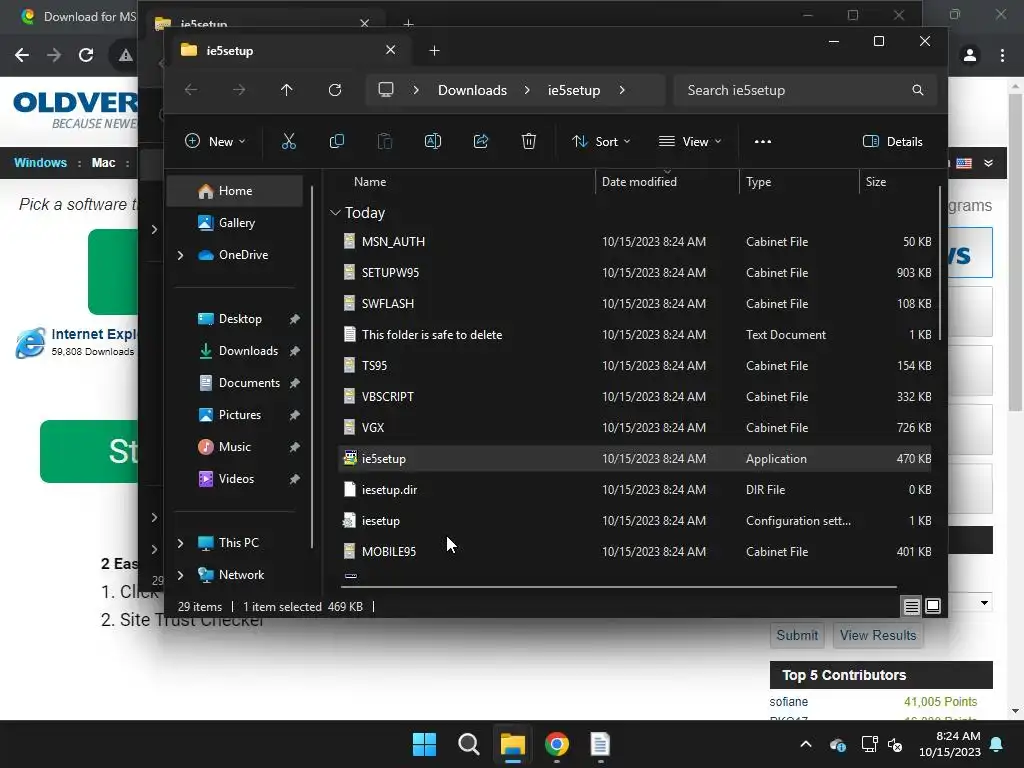
Task: Open the View dropdown
Action: coord(690,141)
